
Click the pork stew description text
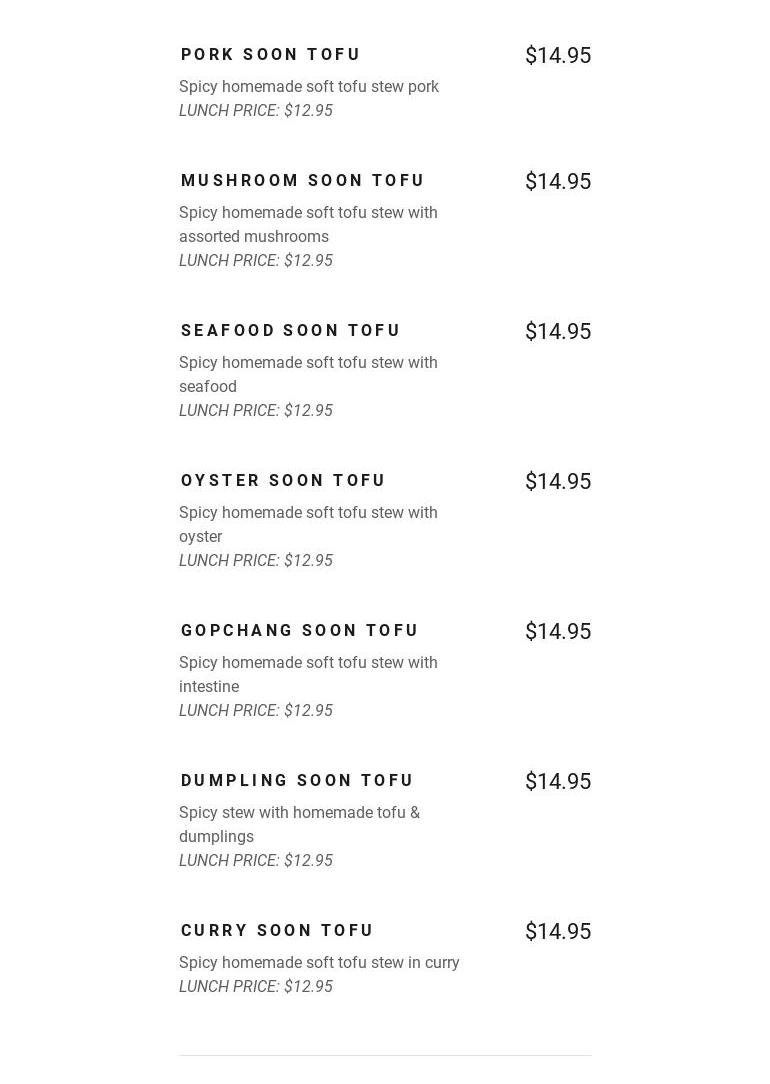pyautogui.click(x=309, y=87)
